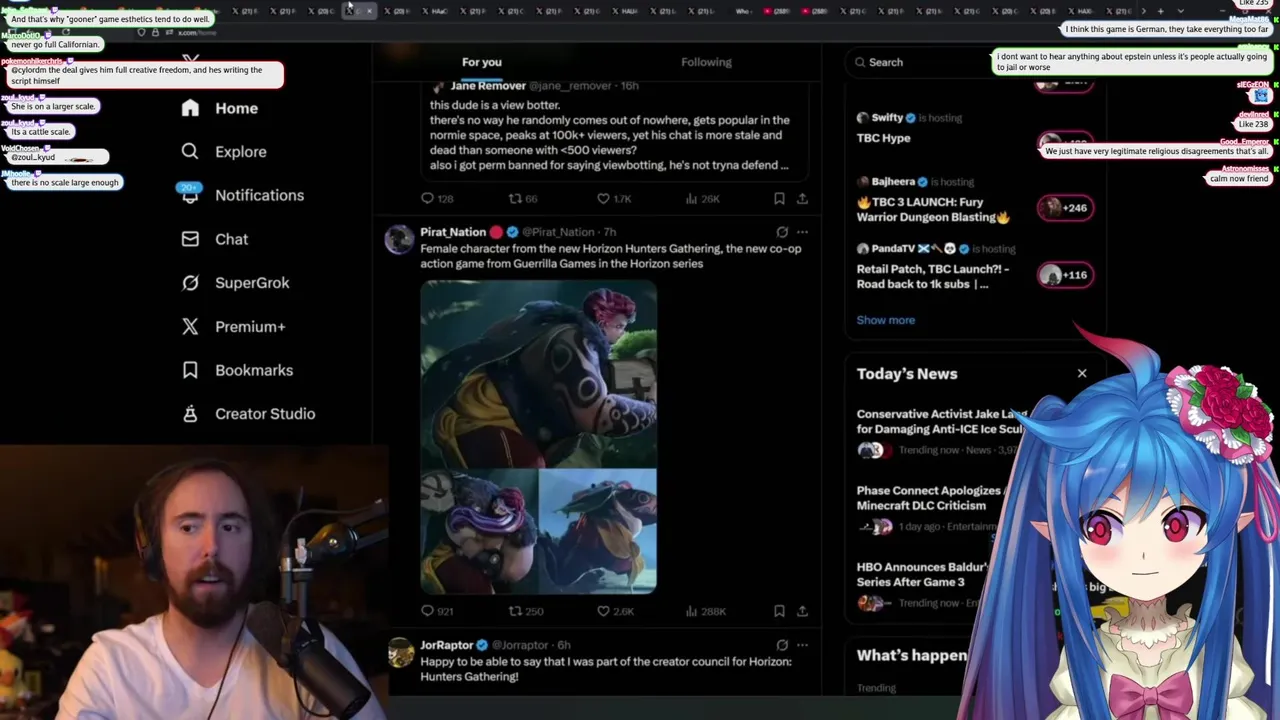The width and height of the screenshot is (1280, 720).
Task: Close the Today's News panel
Action: [1082, 373]
